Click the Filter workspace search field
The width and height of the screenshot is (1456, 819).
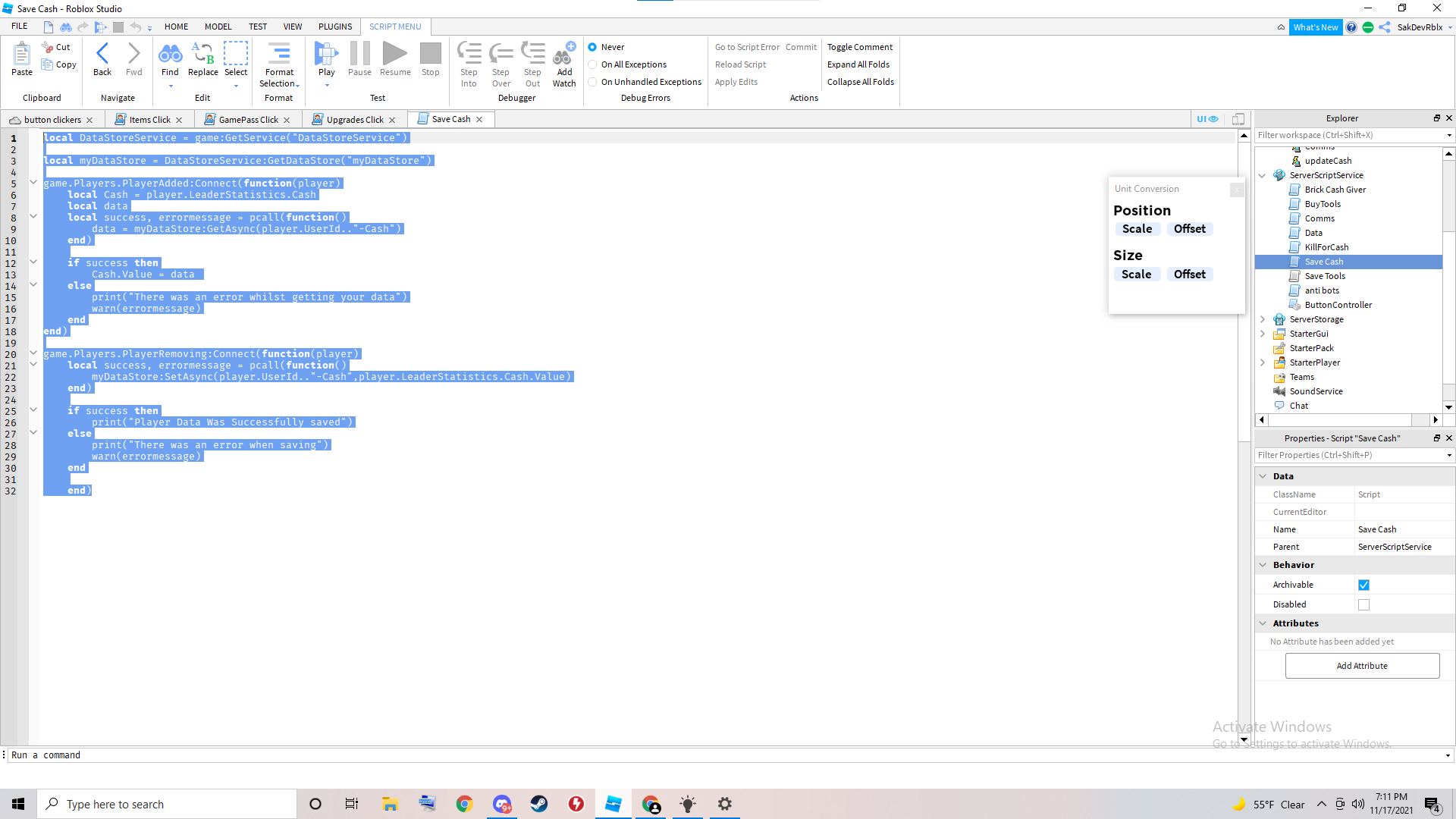coord(1348,136)
